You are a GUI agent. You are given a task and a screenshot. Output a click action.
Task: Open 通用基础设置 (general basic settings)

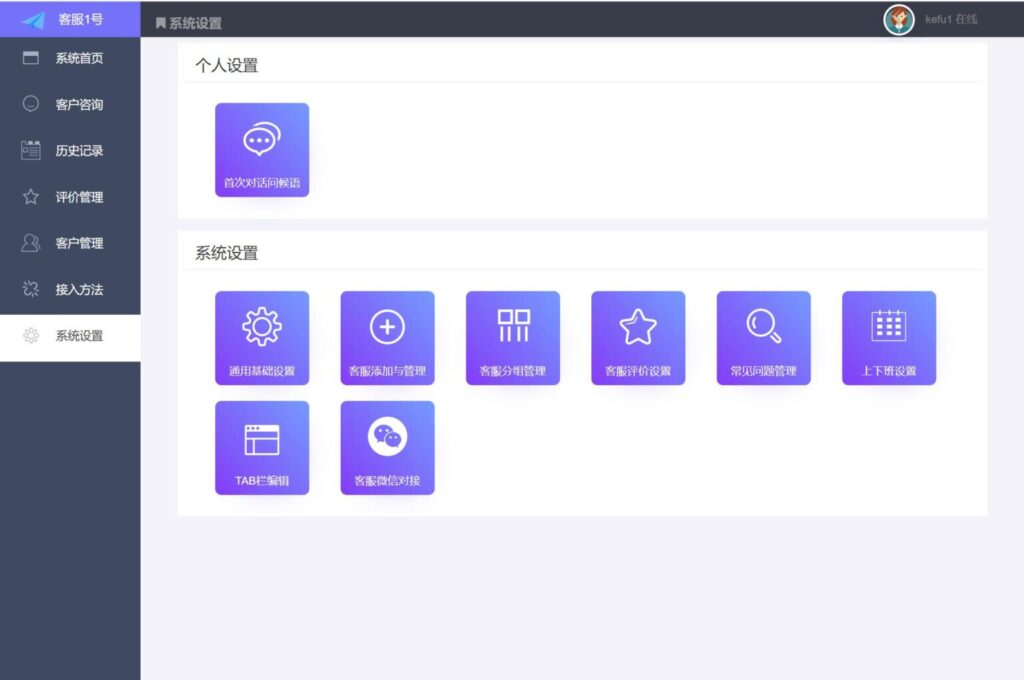[x=262, y=337]
